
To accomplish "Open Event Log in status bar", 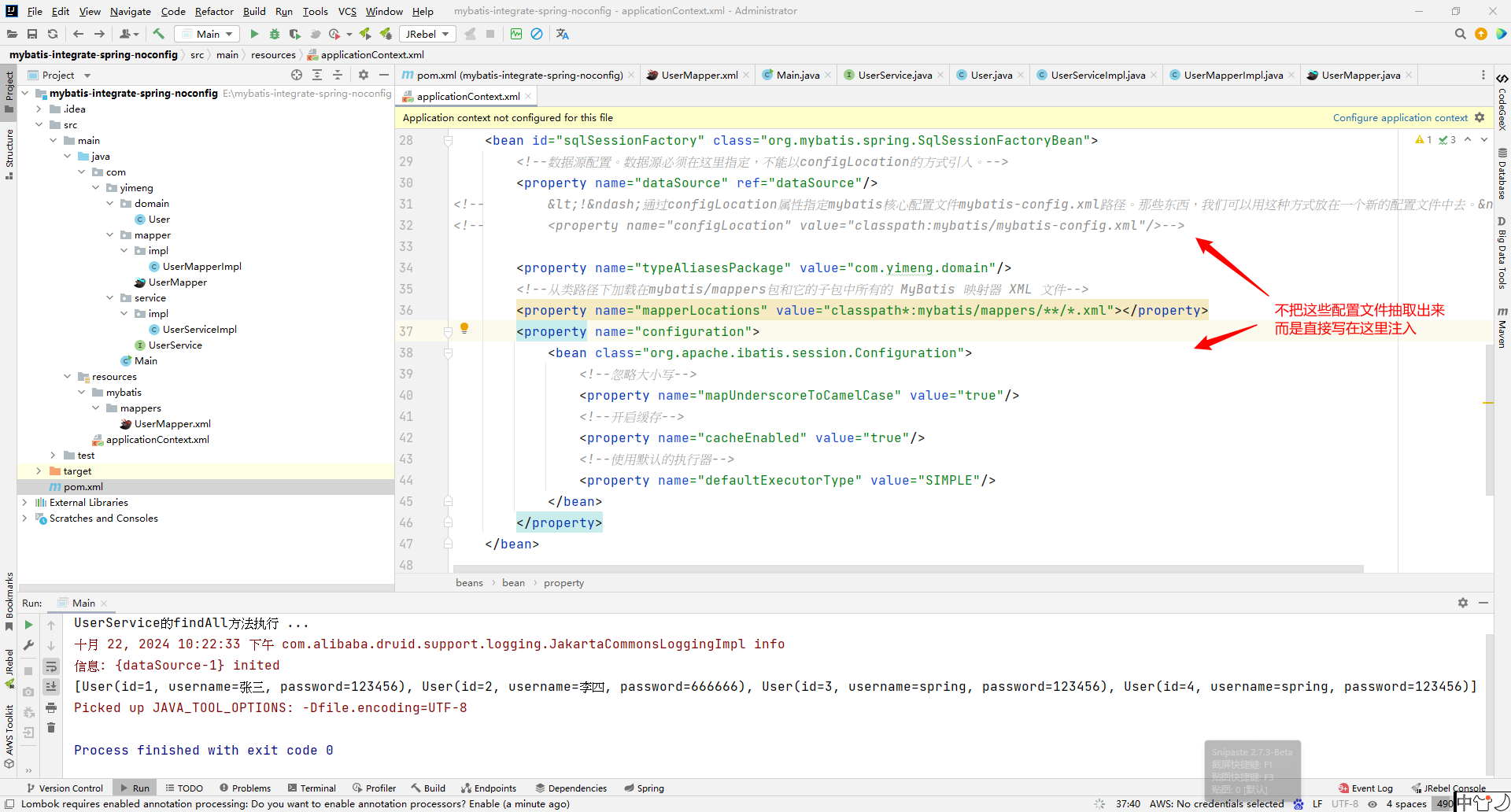I will pos(1365,788).
